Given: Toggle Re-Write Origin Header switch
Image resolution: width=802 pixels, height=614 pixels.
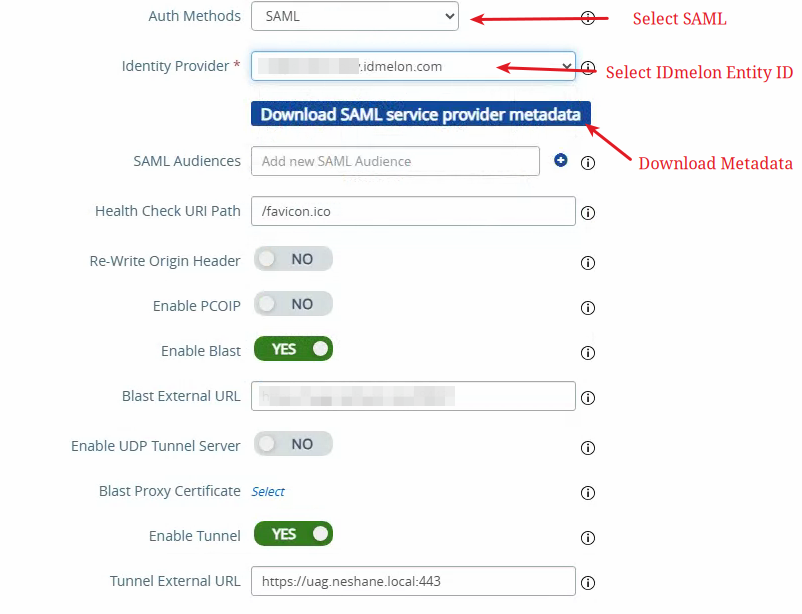Looking at the screenshot, I should [294, 259].
